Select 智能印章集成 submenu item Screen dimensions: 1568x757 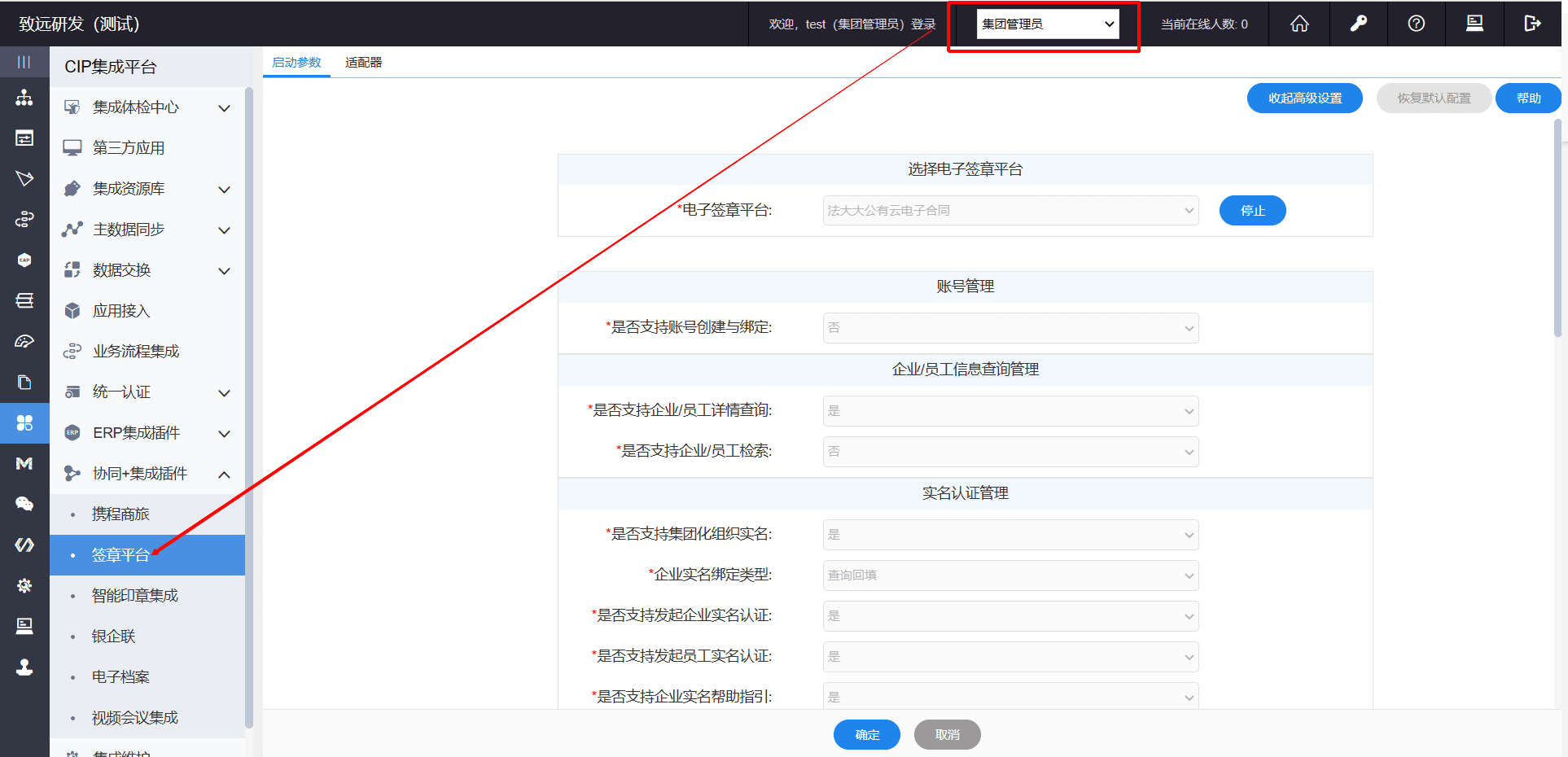pos(147,596)
